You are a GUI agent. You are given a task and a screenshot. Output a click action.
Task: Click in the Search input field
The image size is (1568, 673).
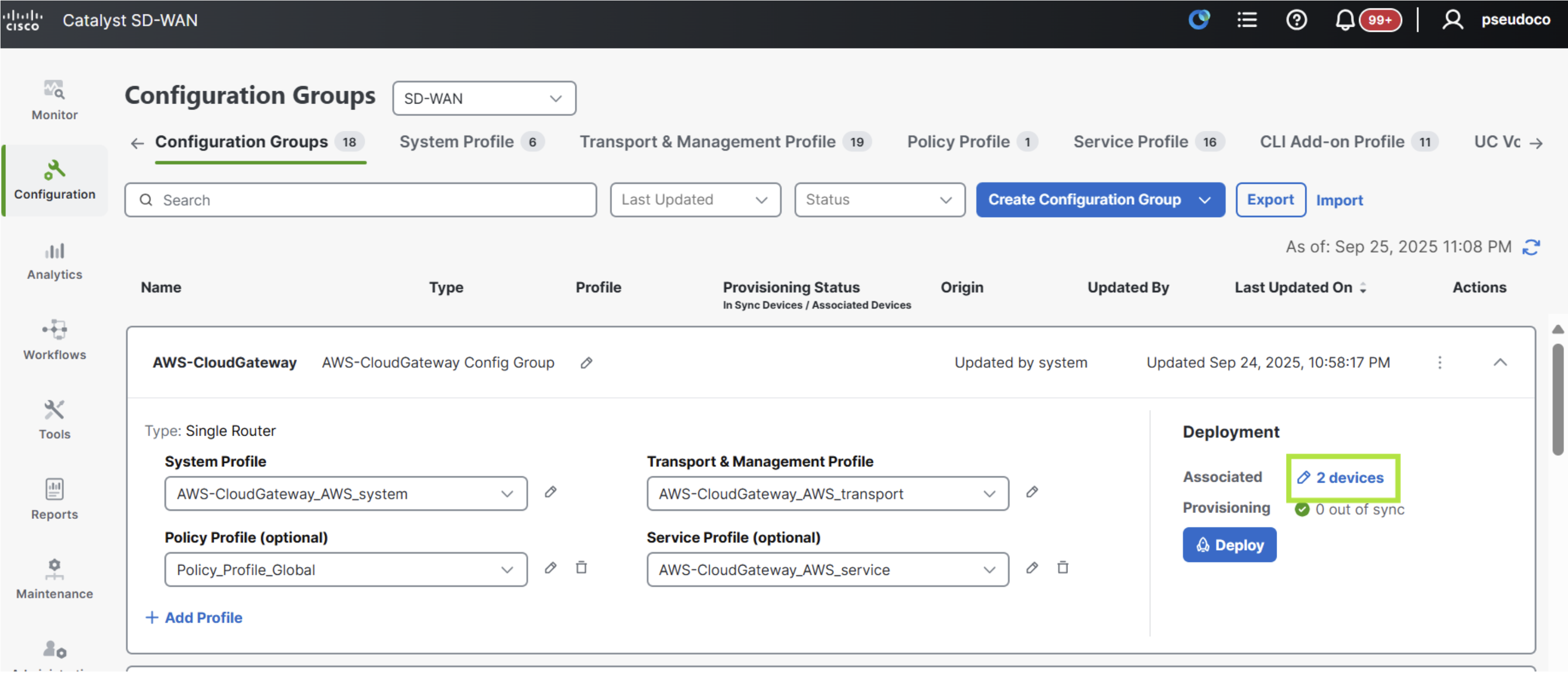(x=360, y=200)
